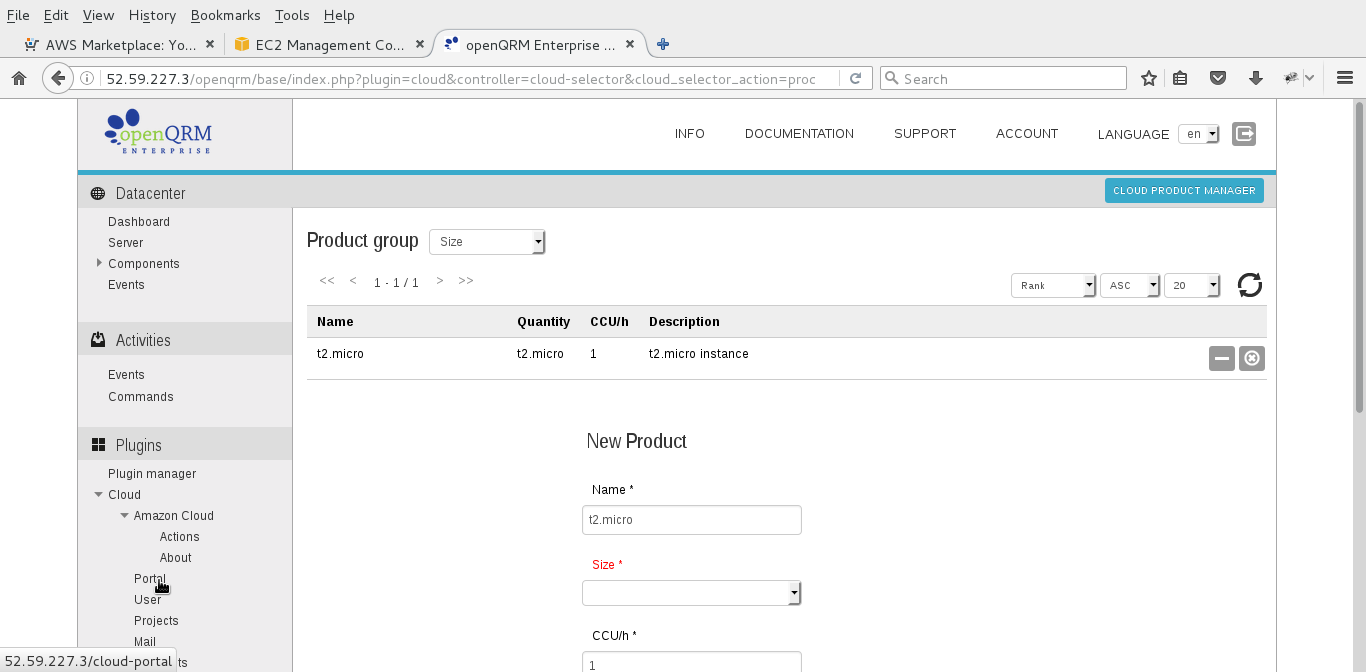The height and width of the screenshot is (672, 1366).
Task: Open the Rank sort-field dropdown
Action: coord(1054,285)
